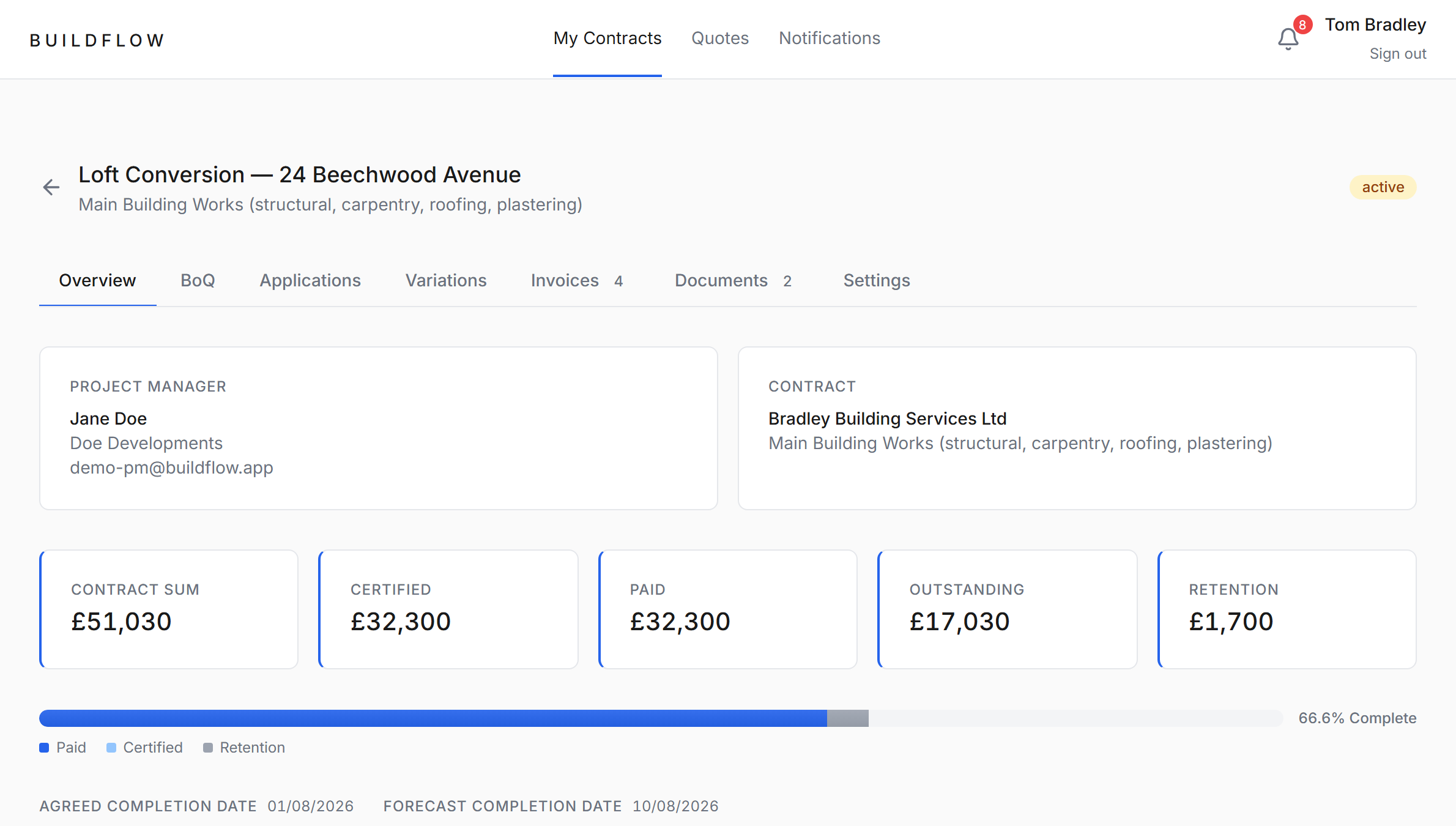Click the grey retention segment of progress bar
The width and height of the screenshot is (1456, 826).
pos(848,718)
